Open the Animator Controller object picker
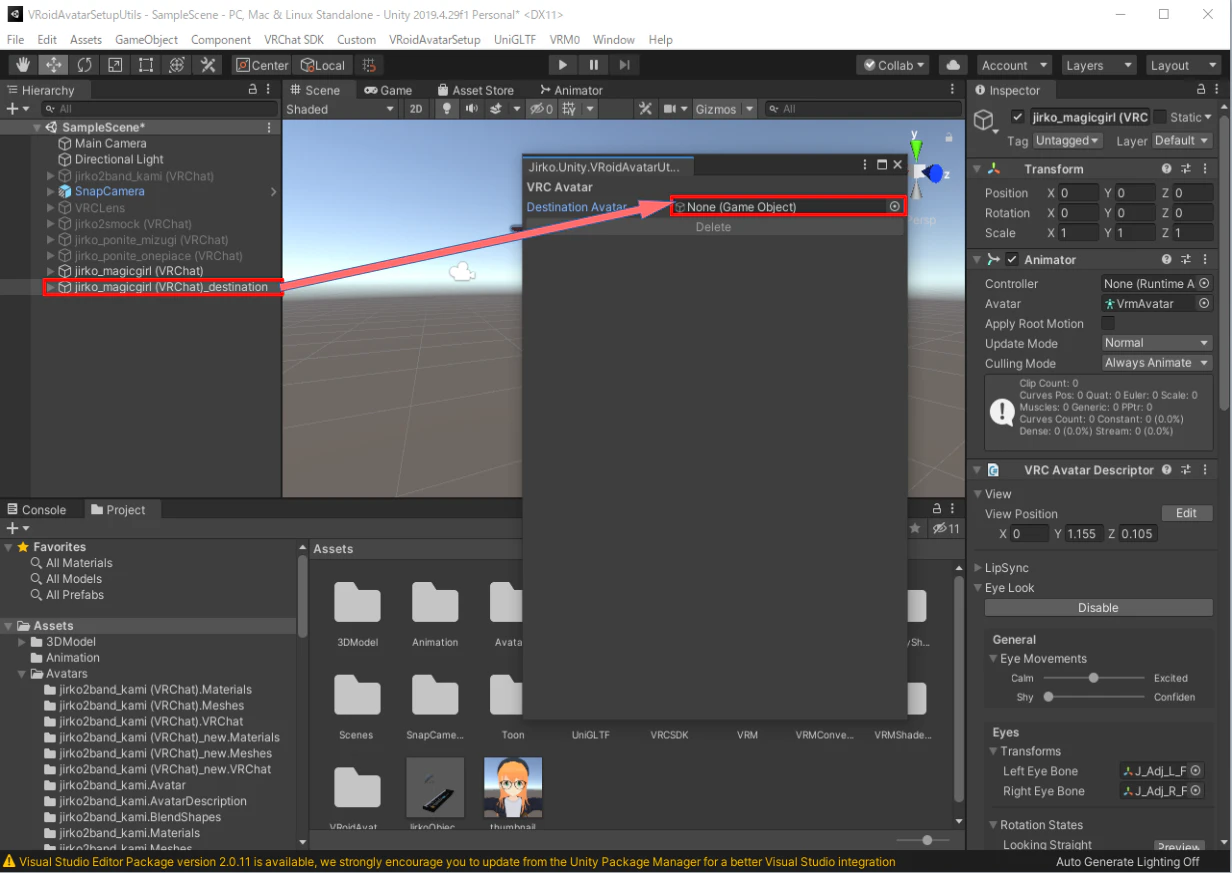1232x873 pixels. tap(1204, 284)
